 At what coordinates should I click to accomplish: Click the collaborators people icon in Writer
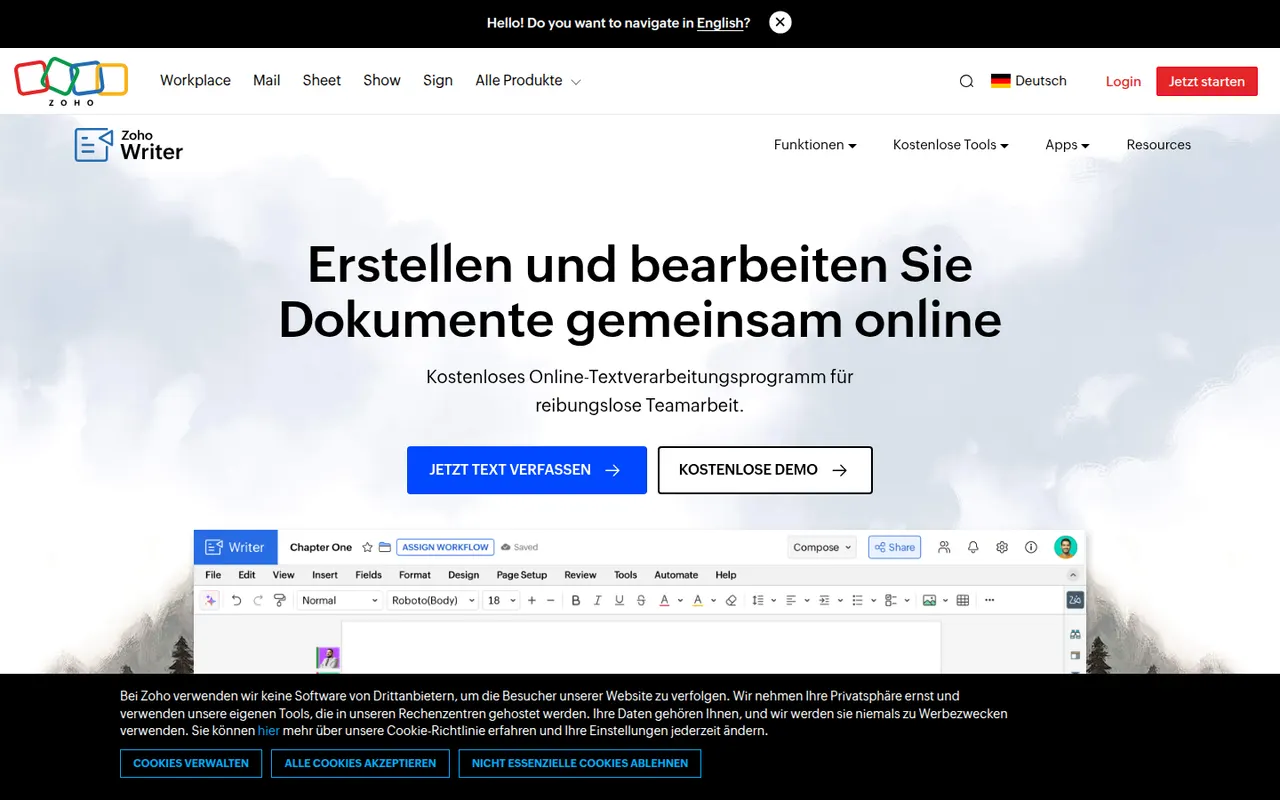pos(944,547)
